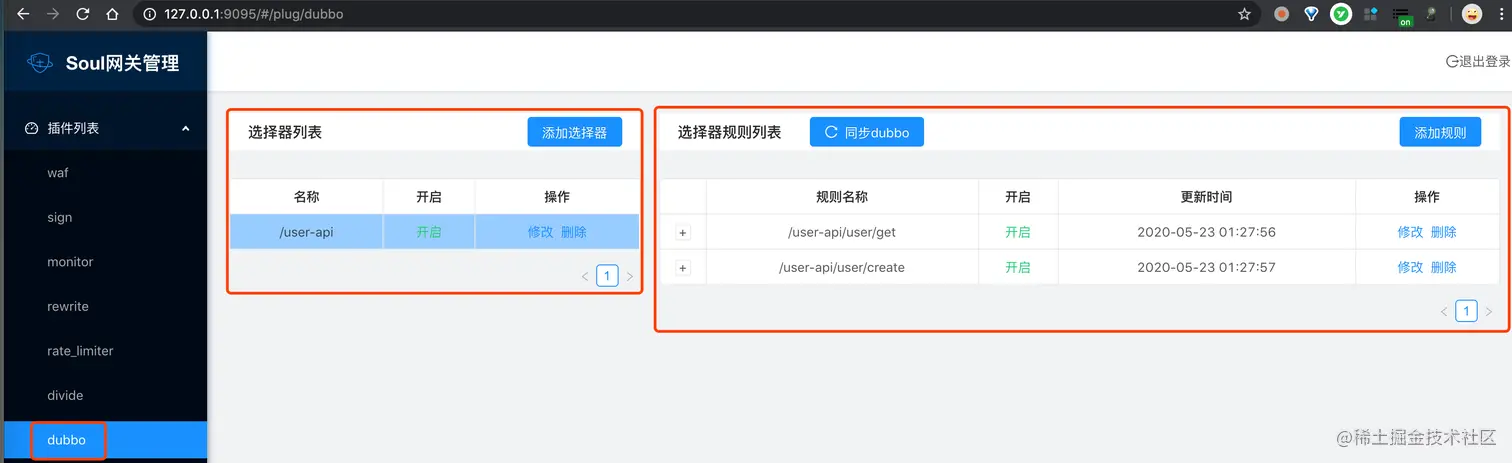Open the extension with 'on' badge
This screenshot has width=1512, height=463.
tap(1404, 15)
